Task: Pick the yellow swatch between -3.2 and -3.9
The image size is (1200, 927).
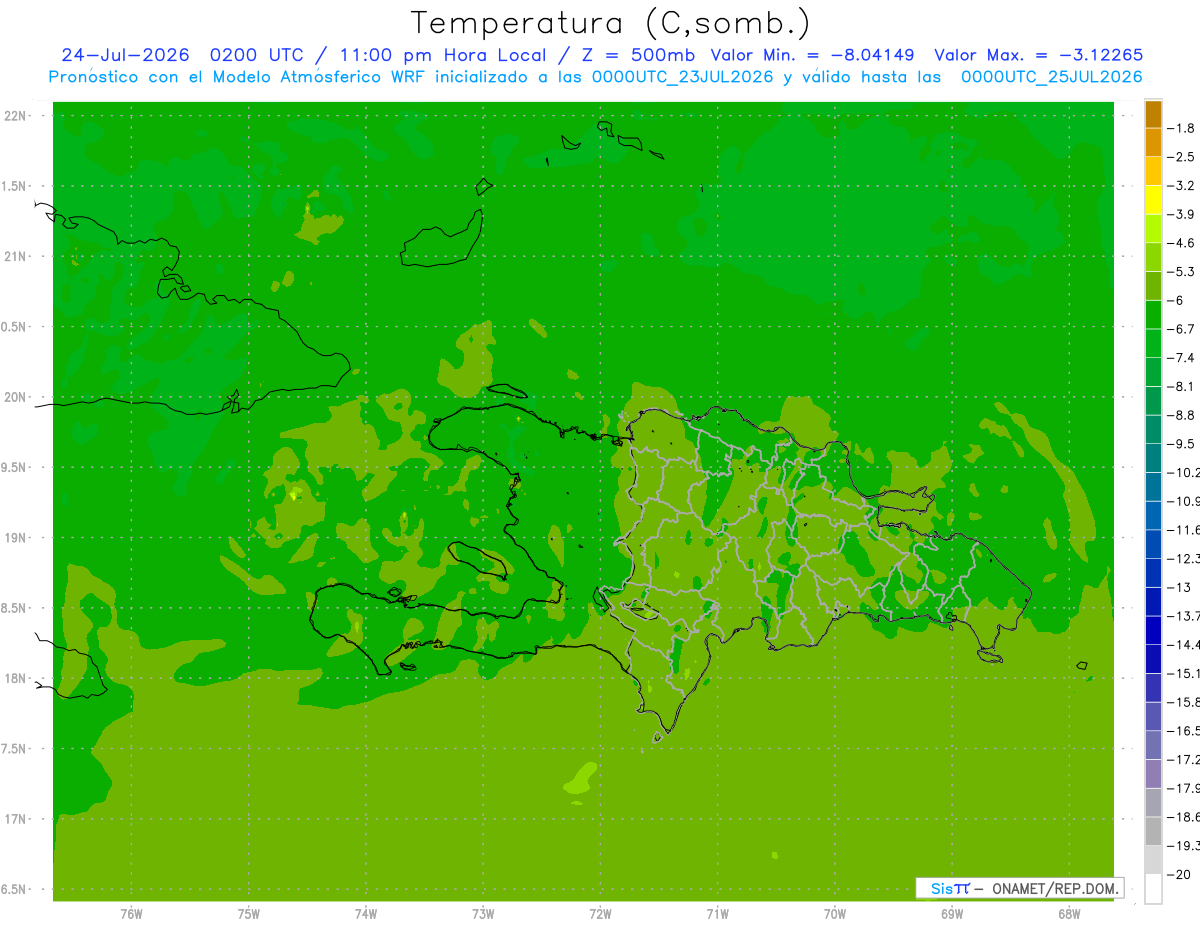Action: [x=1153, y=200]
